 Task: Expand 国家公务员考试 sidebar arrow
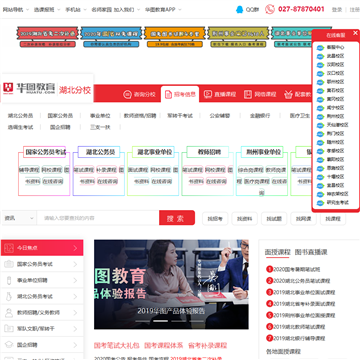(x=75, y=264)
